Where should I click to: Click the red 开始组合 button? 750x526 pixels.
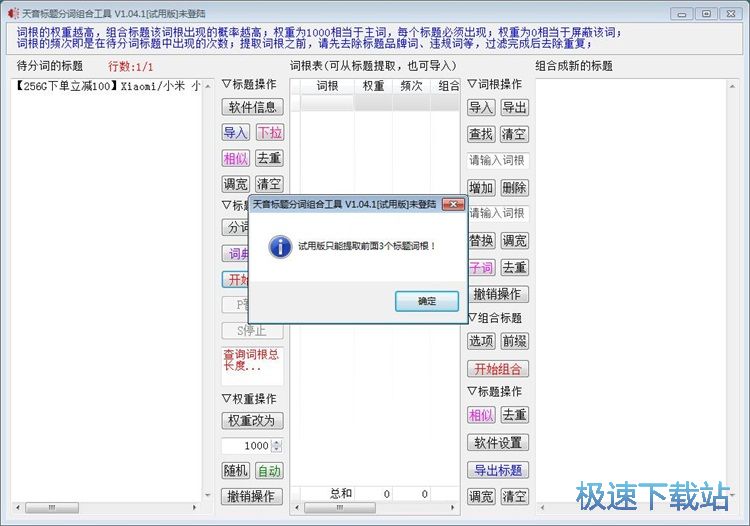(x=498, y=369)
